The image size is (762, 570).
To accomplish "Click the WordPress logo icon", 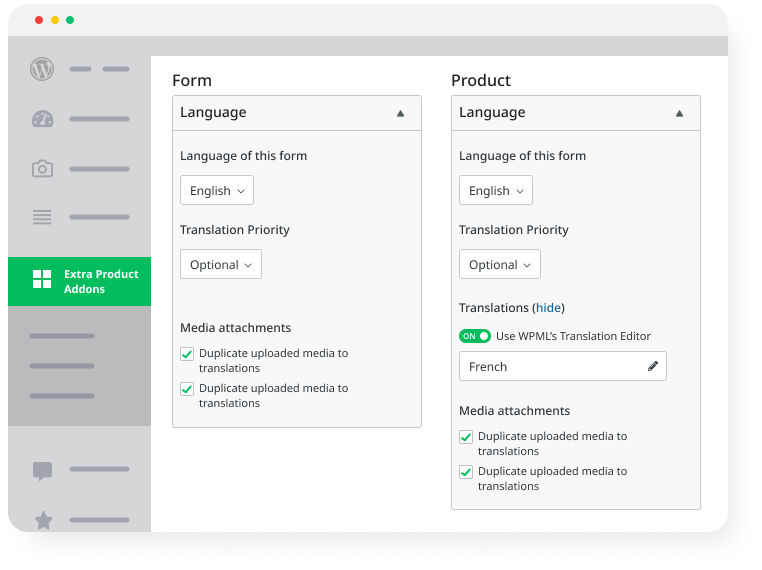I will tap(42, 69).
